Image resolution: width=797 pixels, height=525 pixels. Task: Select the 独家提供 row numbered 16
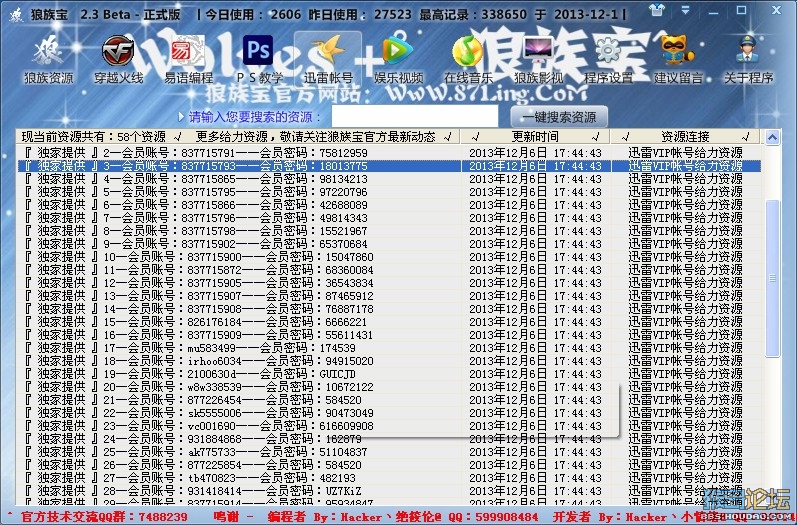(x=389, y=335)
